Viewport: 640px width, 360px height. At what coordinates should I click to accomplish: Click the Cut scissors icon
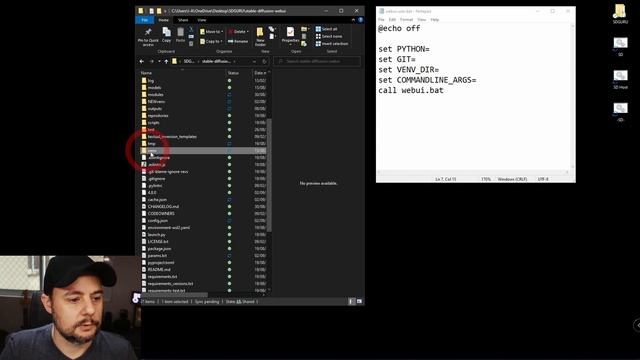[x=191, y=29]
